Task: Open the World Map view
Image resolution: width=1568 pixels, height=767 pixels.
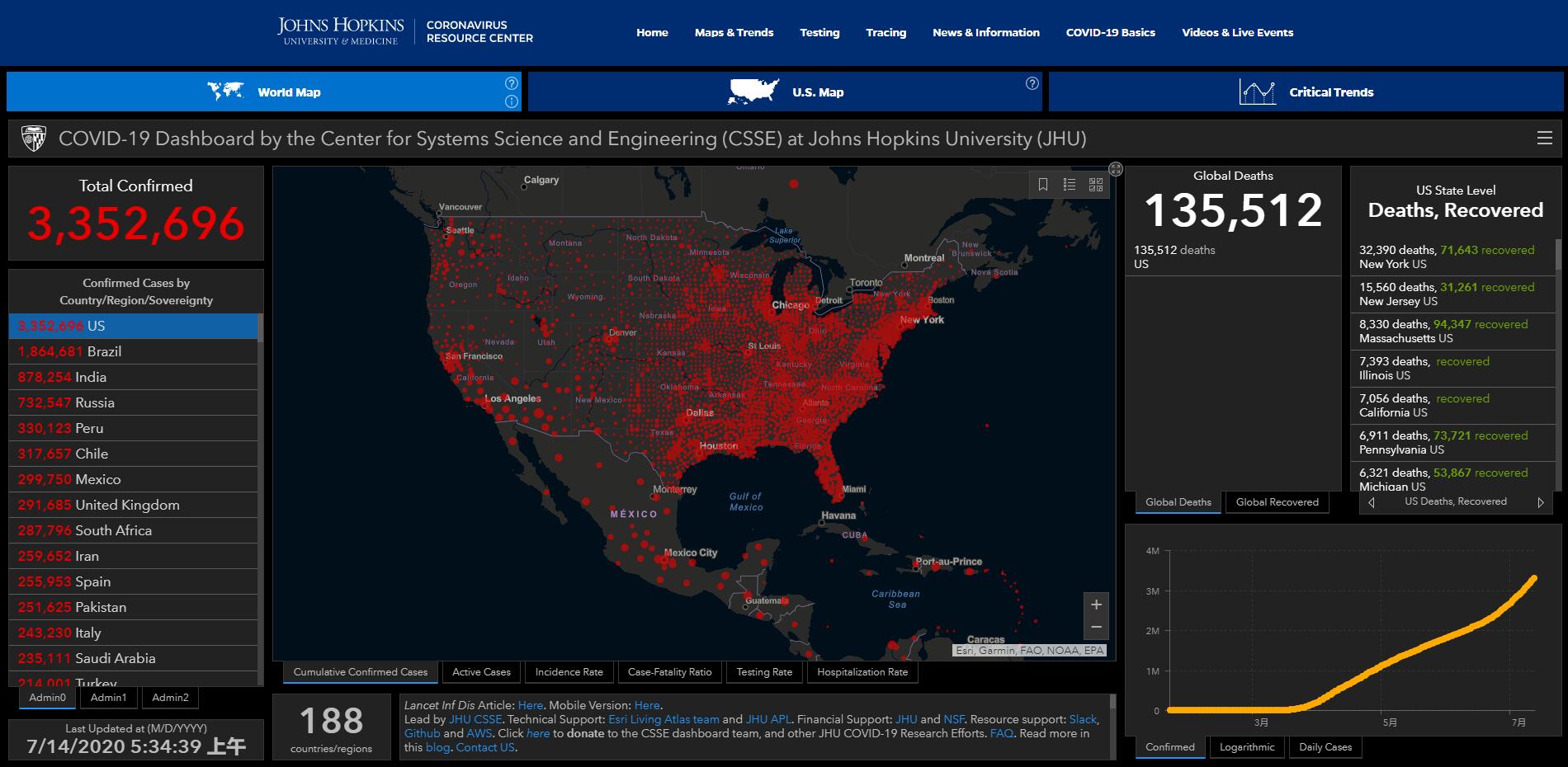Action: pos(264,92)
